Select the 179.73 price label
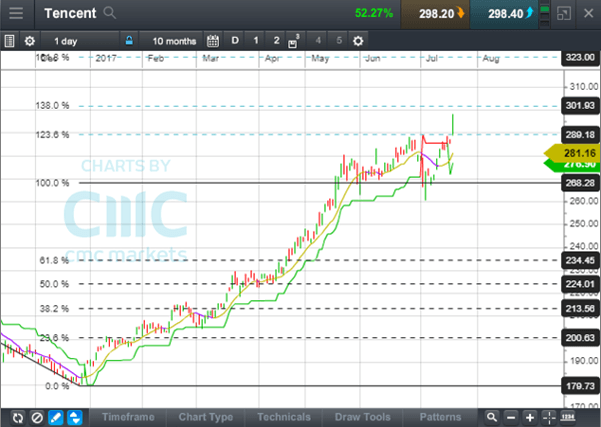 (x=580, y=386)
